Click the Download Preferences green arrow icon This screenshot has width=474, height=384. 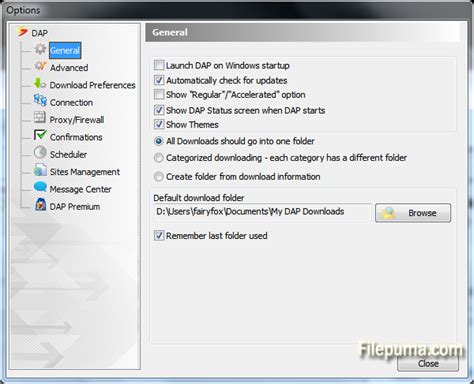pos(40,84)
